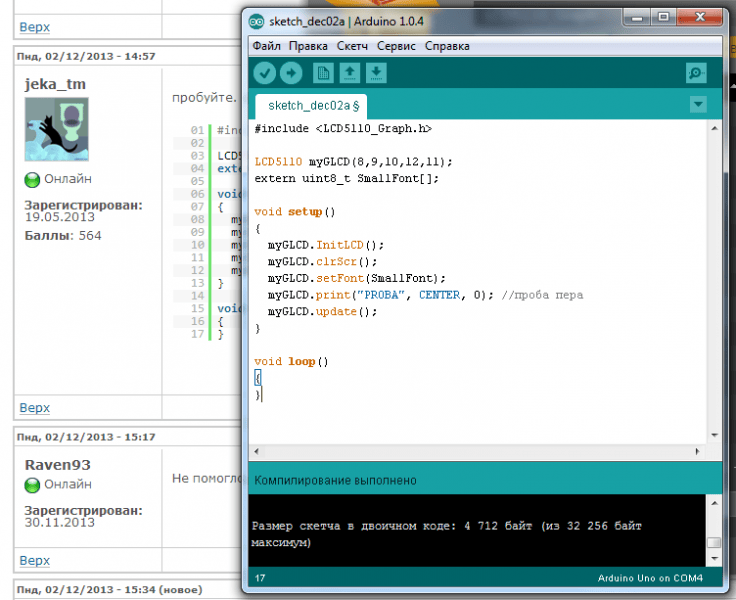Click the 15:34 (новое) post date header
This screenshot has width=736, height=600.
[x=109, y=590]
